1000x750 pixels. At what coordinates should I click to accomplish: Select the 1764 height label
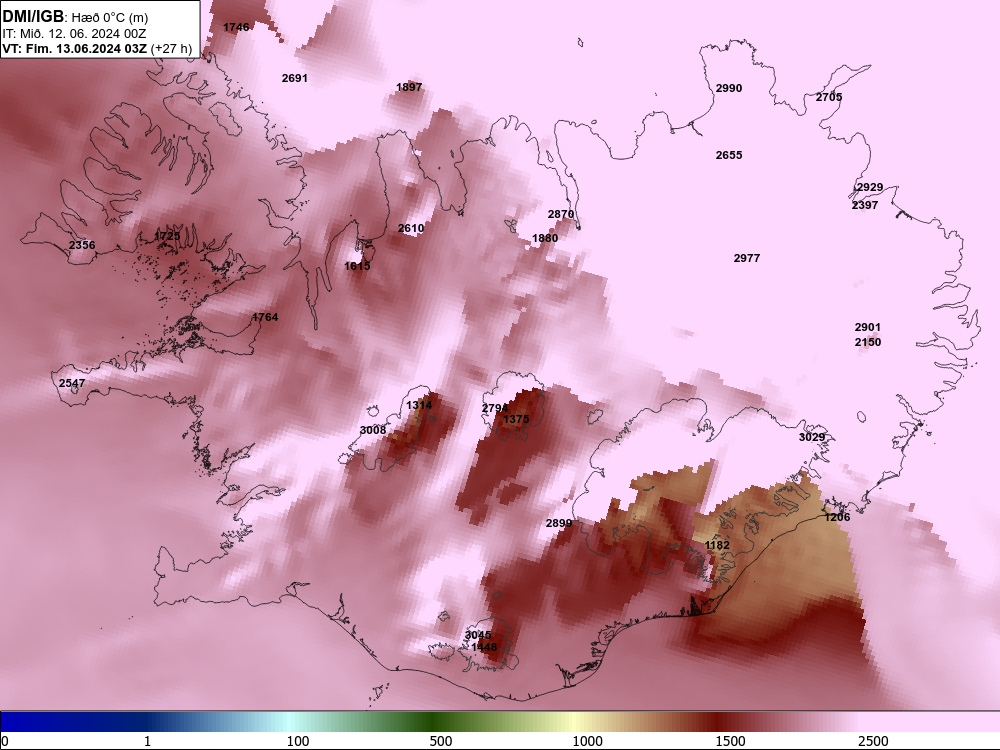pos(265,318)
